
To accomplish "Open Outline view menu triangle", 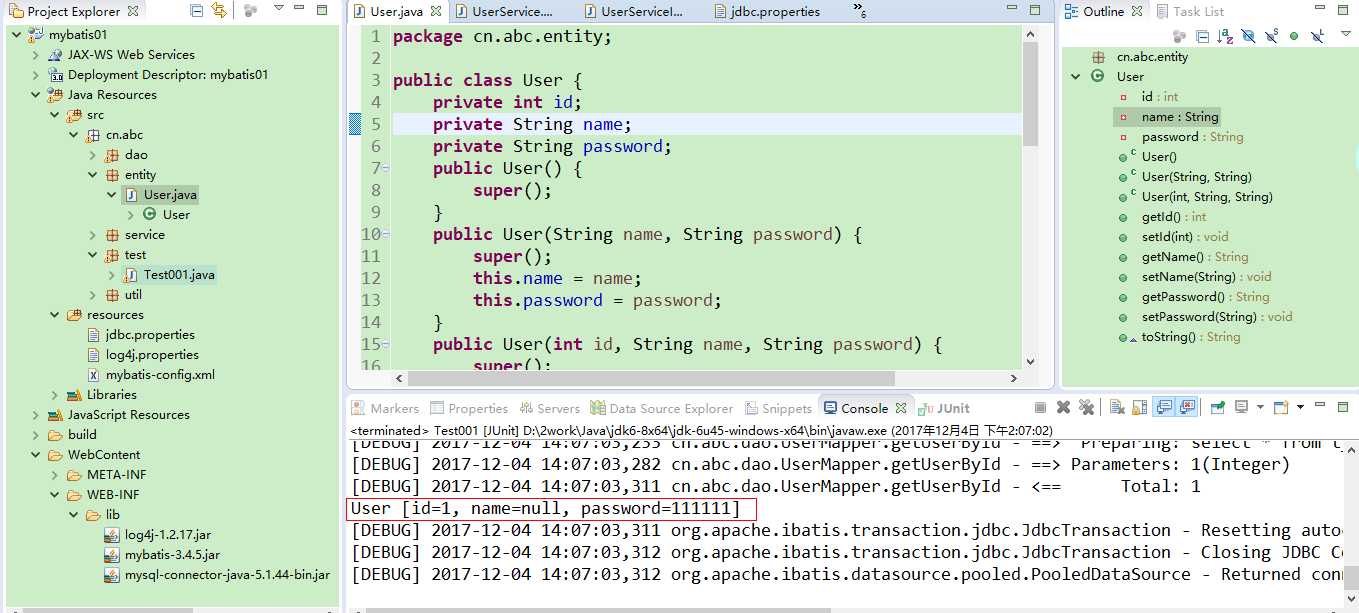I will click(x=1346, y=34).
